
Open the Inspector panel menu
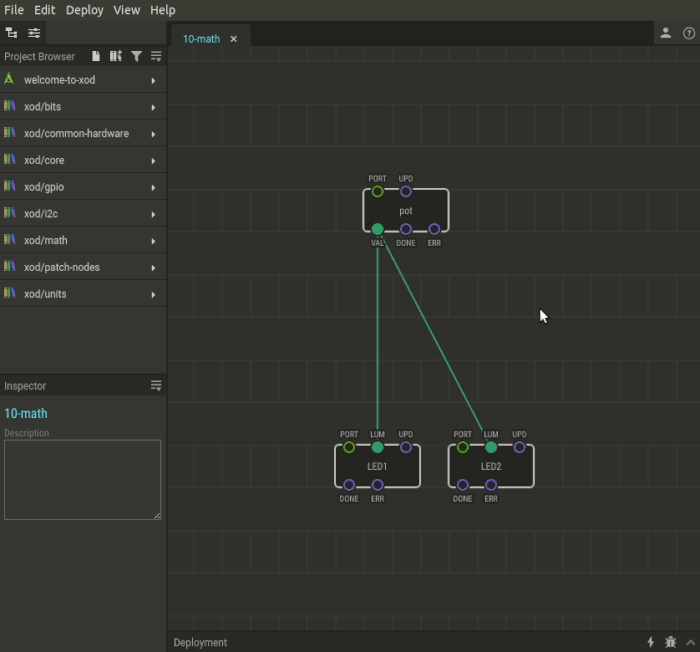156,385
